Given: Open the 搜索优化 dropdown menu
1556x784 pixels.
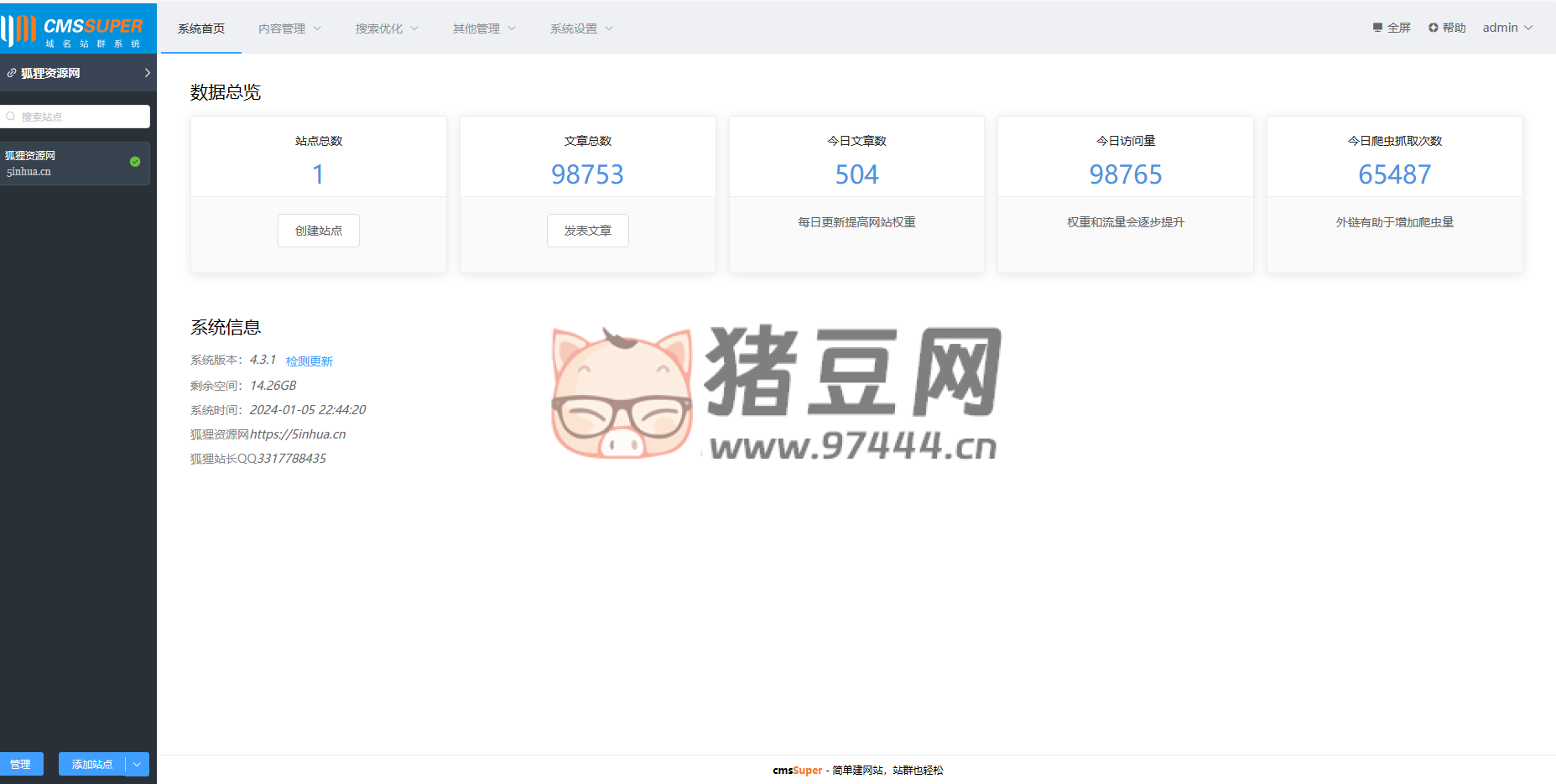Looking at the screenshot, I should 387,29.
